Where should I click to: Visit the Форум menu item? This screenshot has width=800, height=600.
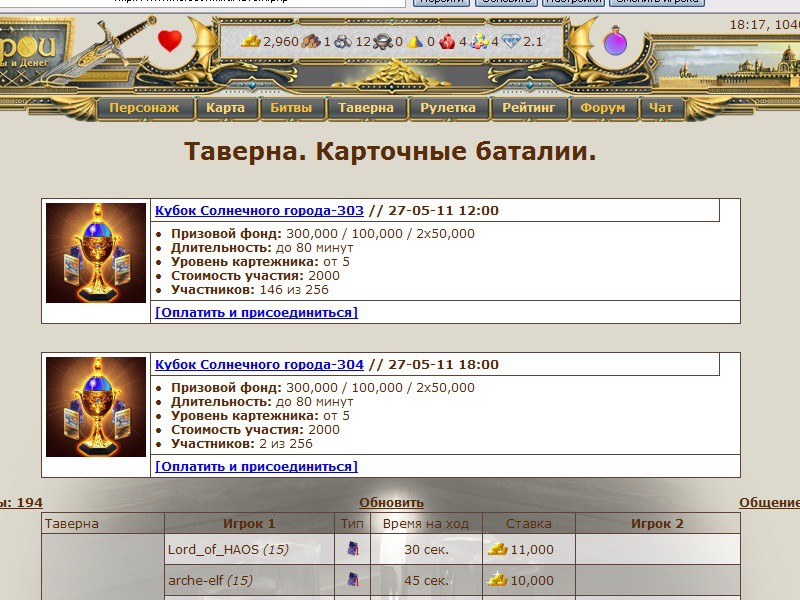pyautogui.click(x=603, y=108)
